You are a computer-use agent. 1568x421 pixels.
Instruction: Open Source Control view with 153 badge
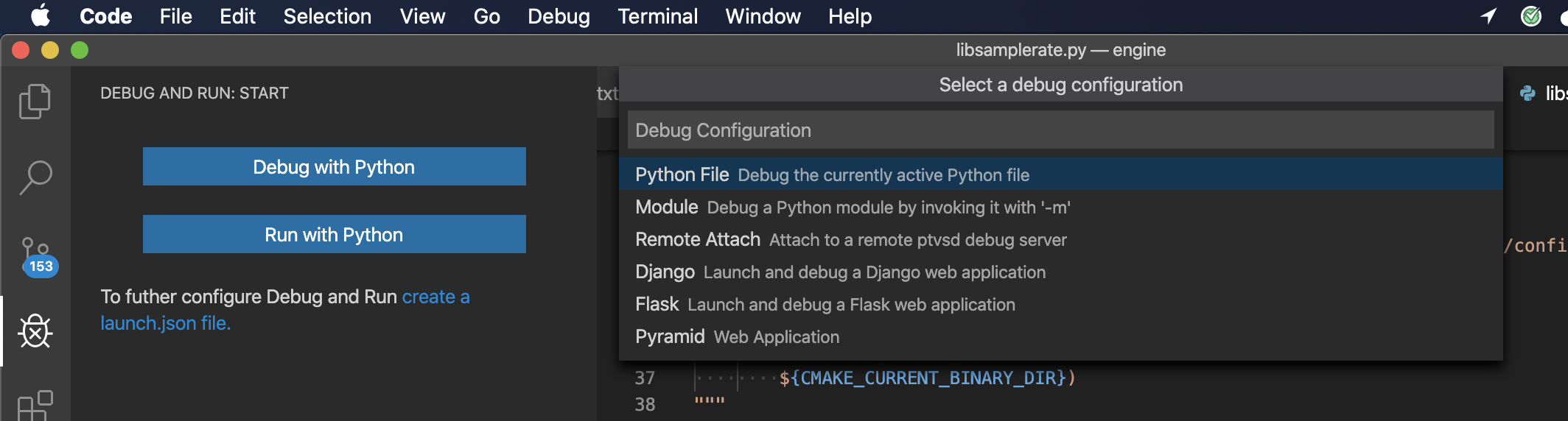(38, 257)
